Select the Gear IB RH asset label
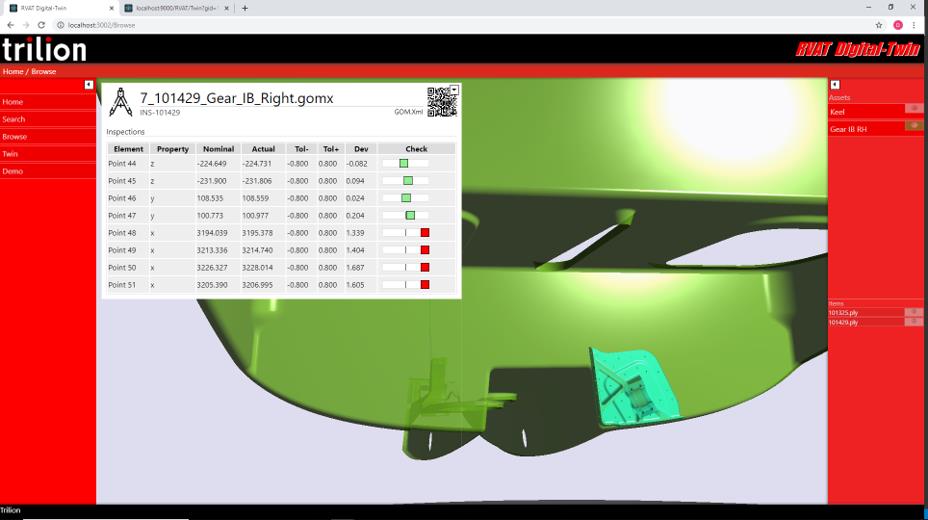Viewport: 928px width, 520px height. tap(848, 129)
